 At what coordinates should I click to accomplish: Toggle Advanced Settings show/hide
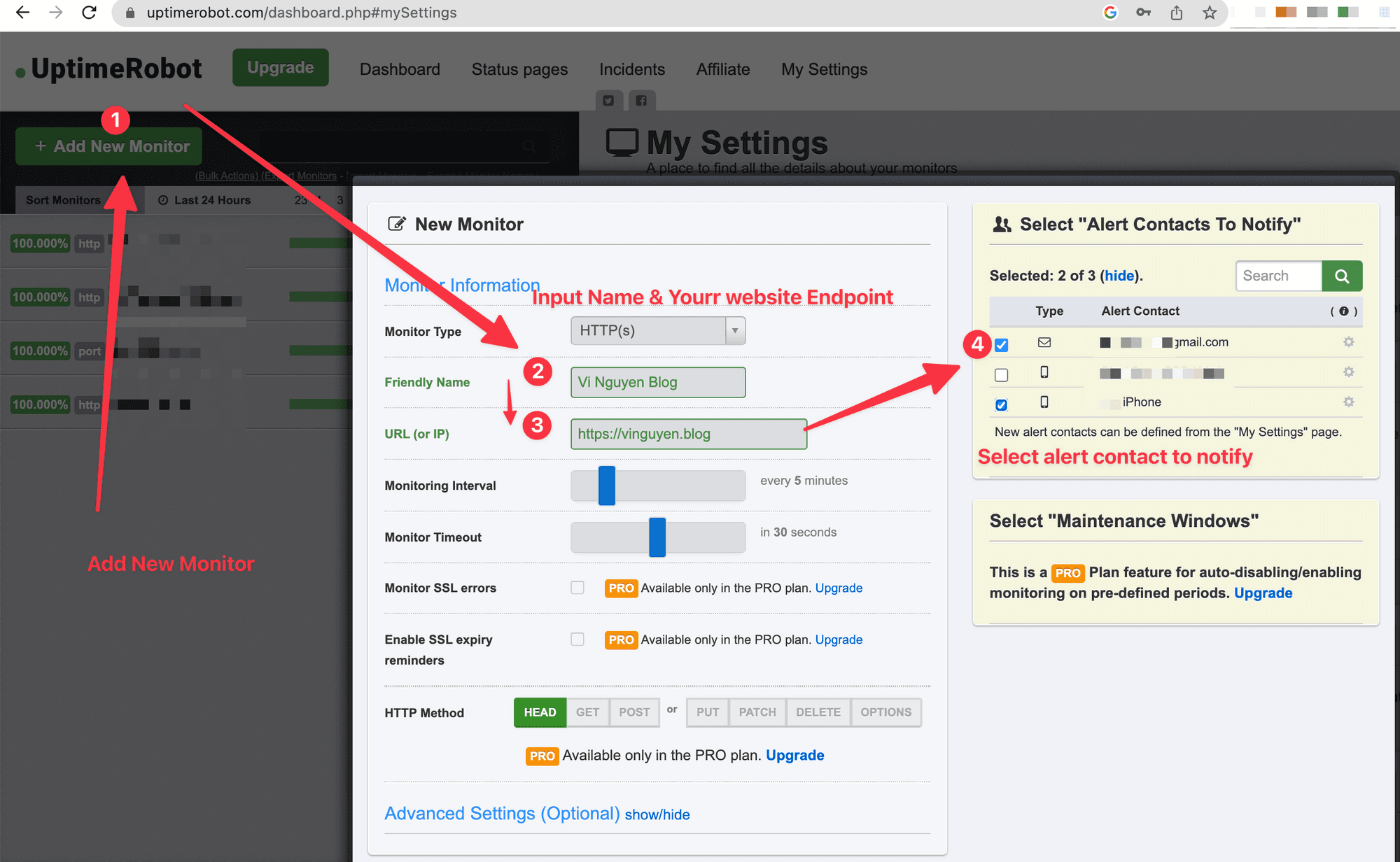pyautogui.click(x=657, y=814)
